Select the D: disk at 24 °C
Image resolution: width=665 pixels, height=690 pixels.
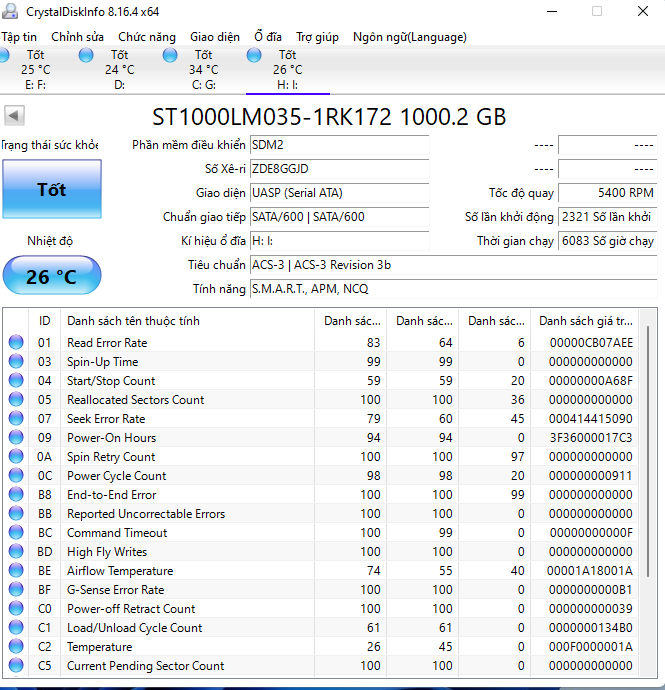(119, 70)
